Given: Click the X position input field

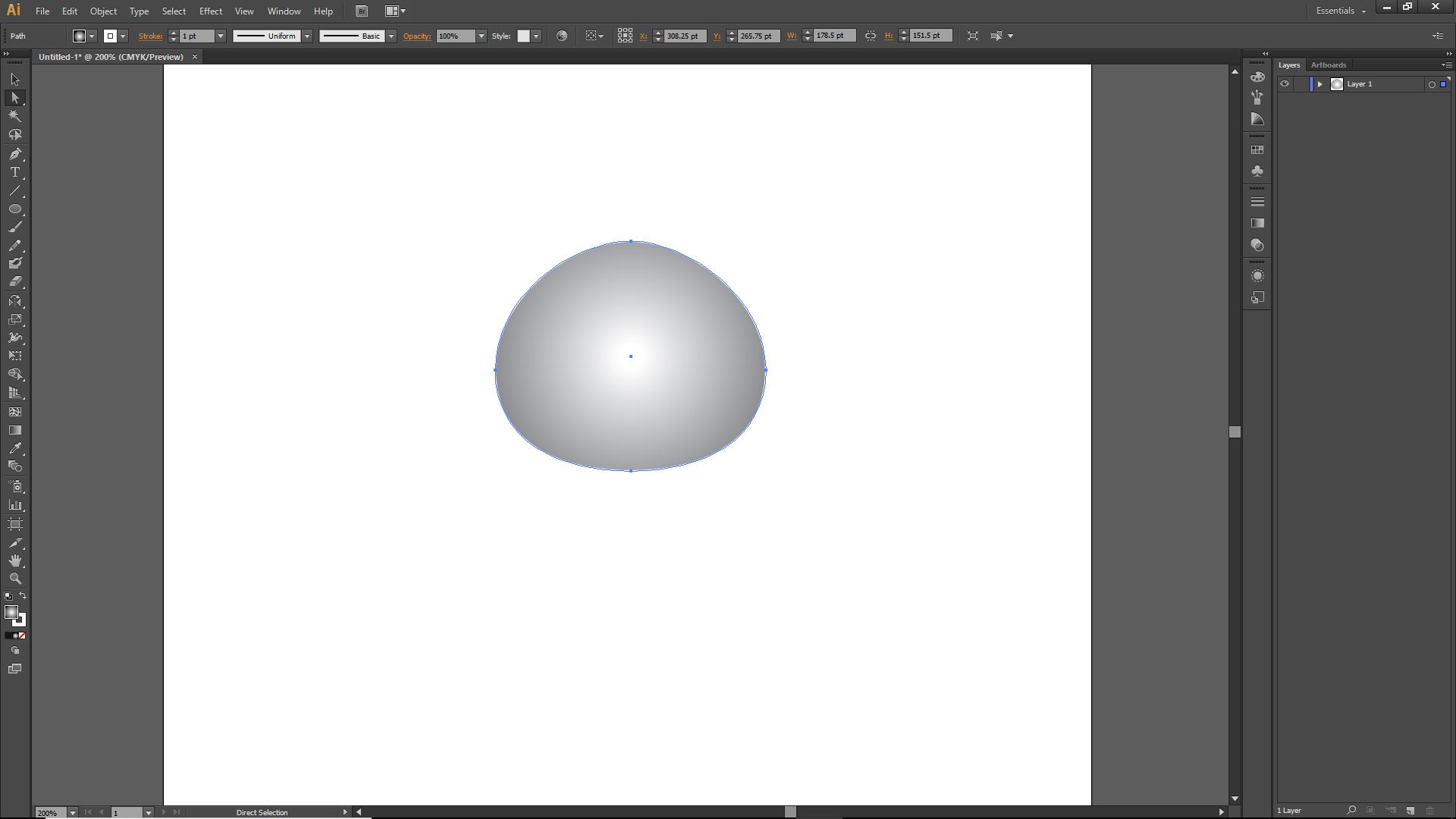Looking at the screenshot, I should point(684,36).
